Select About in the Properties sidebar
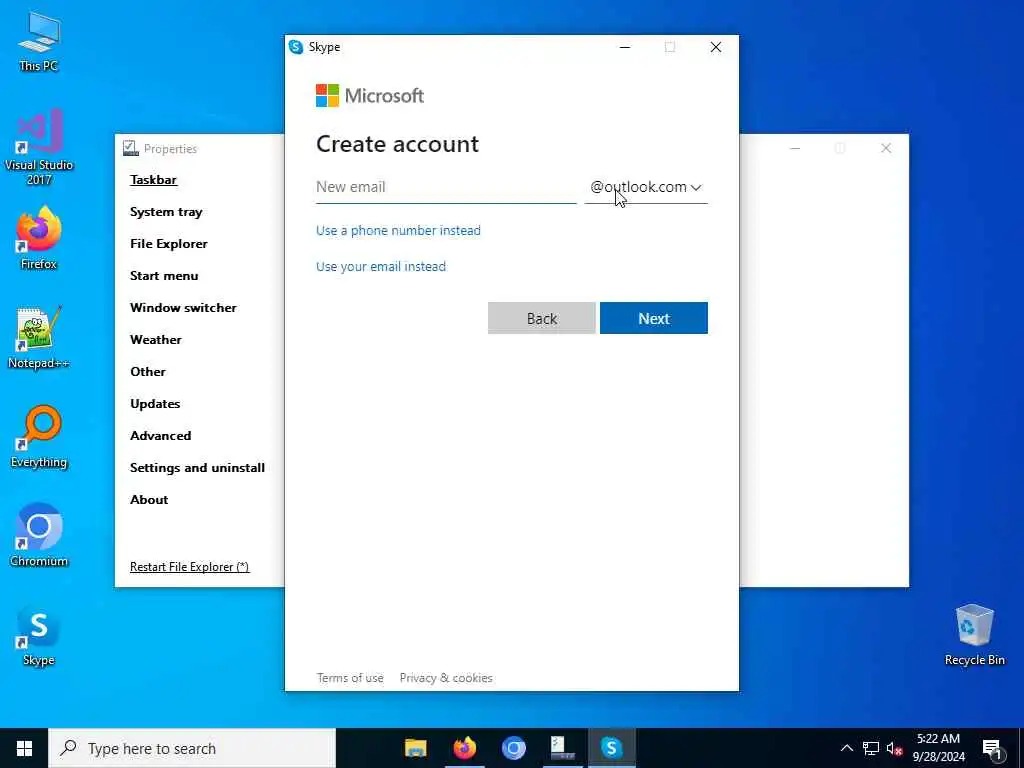Viewport: 1024px width, 768px height. (149, 500)
